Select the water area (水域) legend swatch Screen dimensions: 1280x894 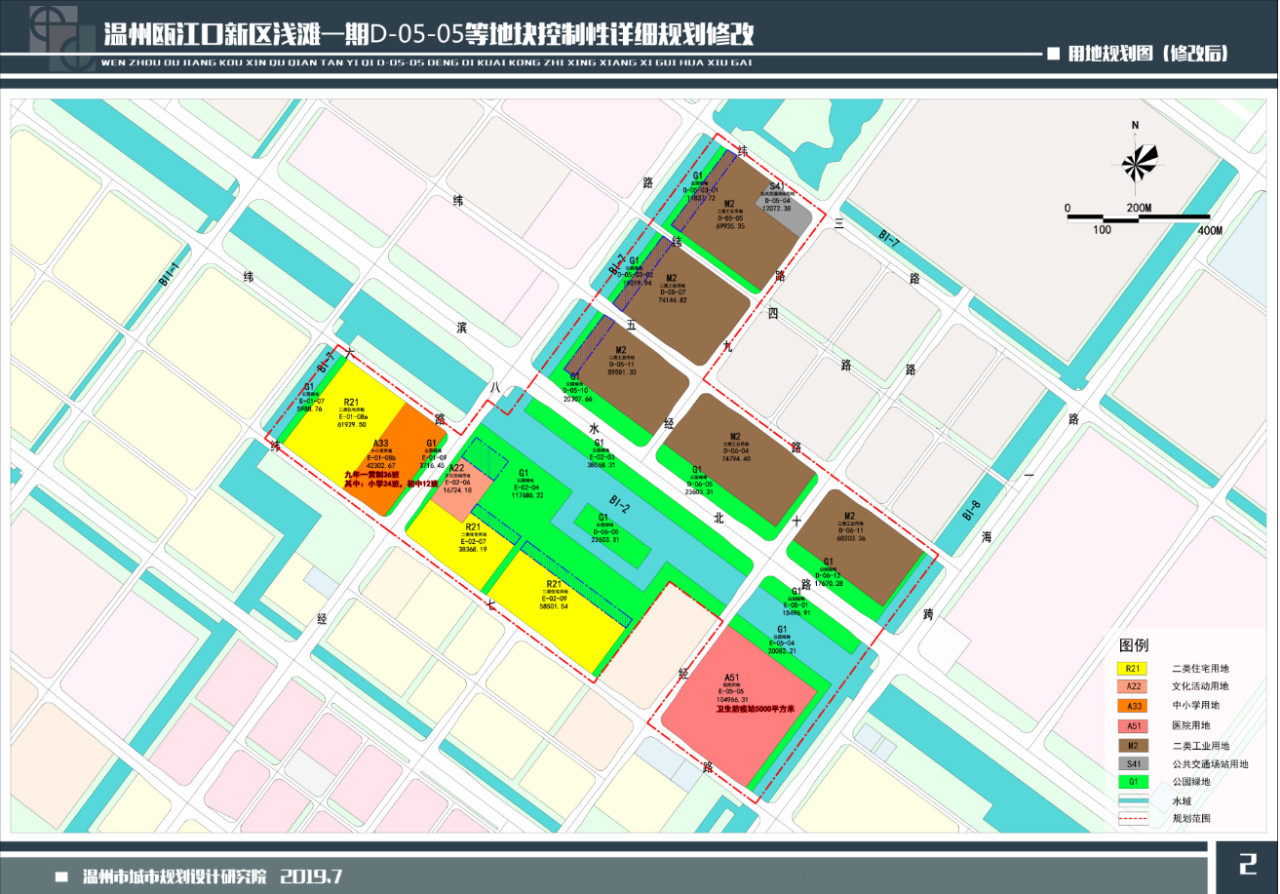(x=1133, y=802)
